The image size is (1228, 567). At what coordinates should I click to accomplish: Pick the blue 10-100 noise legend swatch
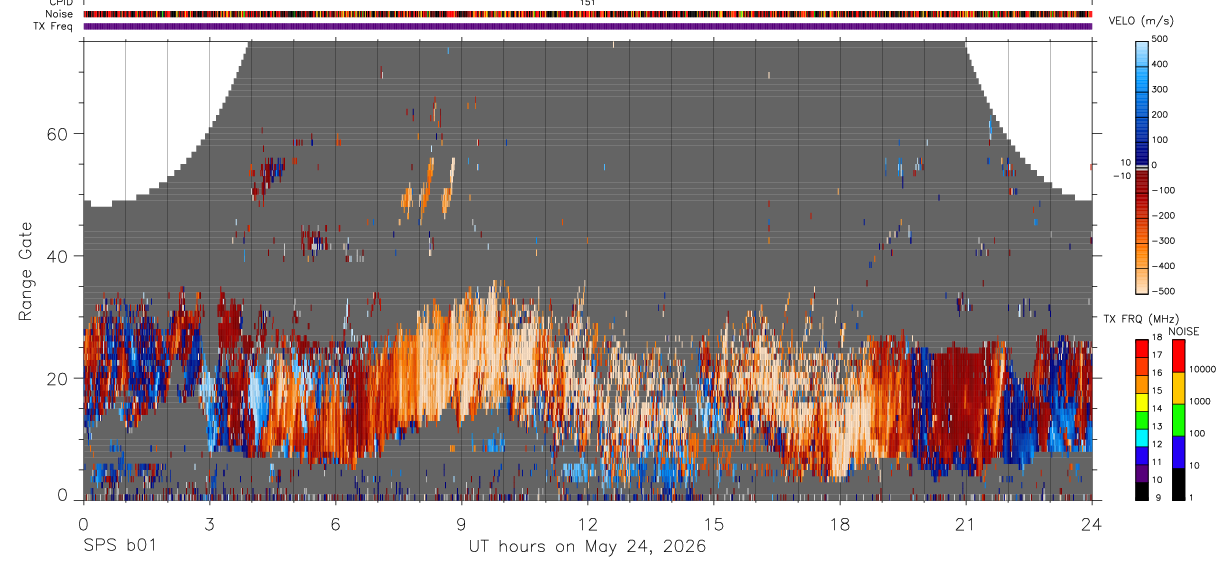(x=1177, y=451)
